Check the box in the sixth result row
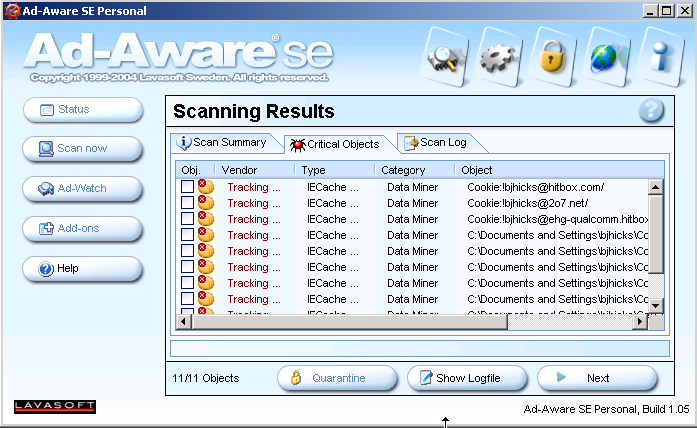 [187, 267]
